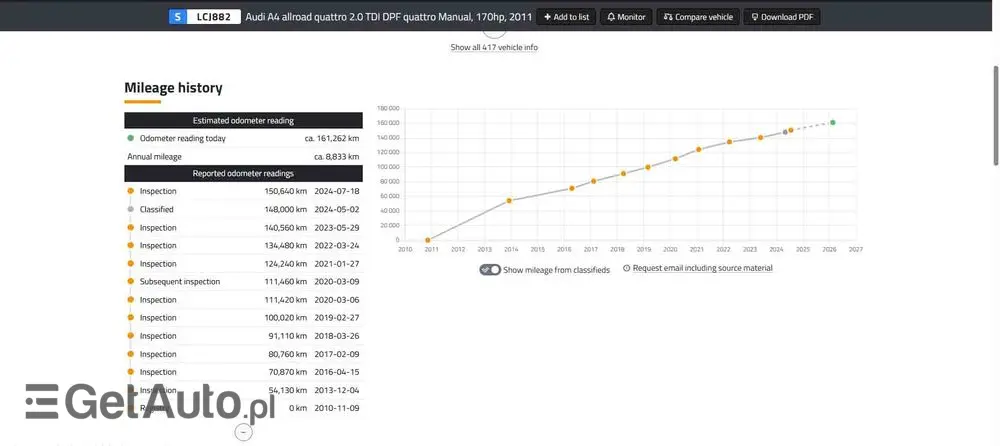Click the 2010 zero-mileage chart point

(x=427, y=240)
